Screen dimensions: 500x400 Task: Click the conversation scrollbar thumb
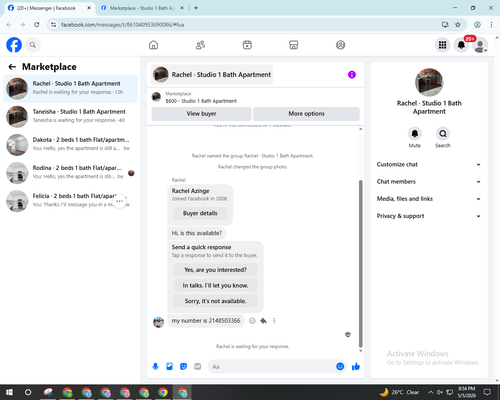360,263
